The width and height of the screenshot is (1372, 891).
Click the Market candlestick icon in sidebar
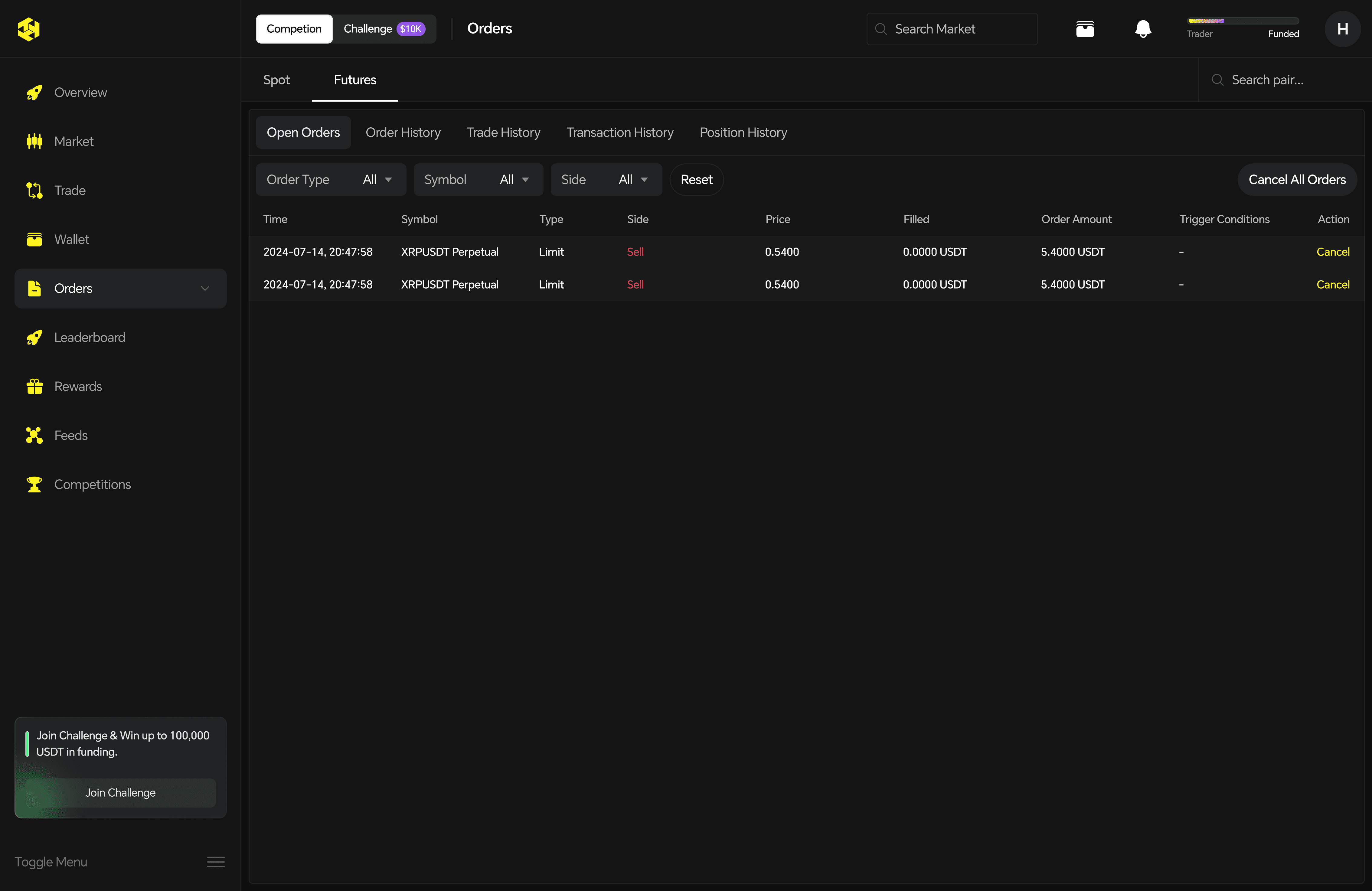(x=34, y=141)
